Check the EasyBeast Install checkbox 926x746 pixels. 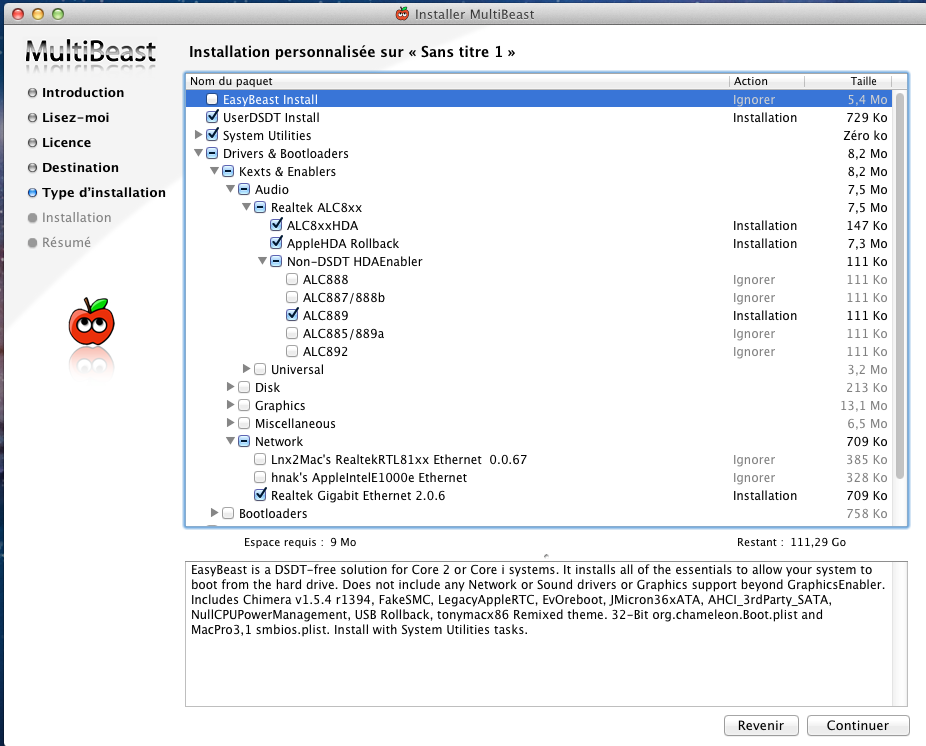pyautogui.click(x=212, y=99)
